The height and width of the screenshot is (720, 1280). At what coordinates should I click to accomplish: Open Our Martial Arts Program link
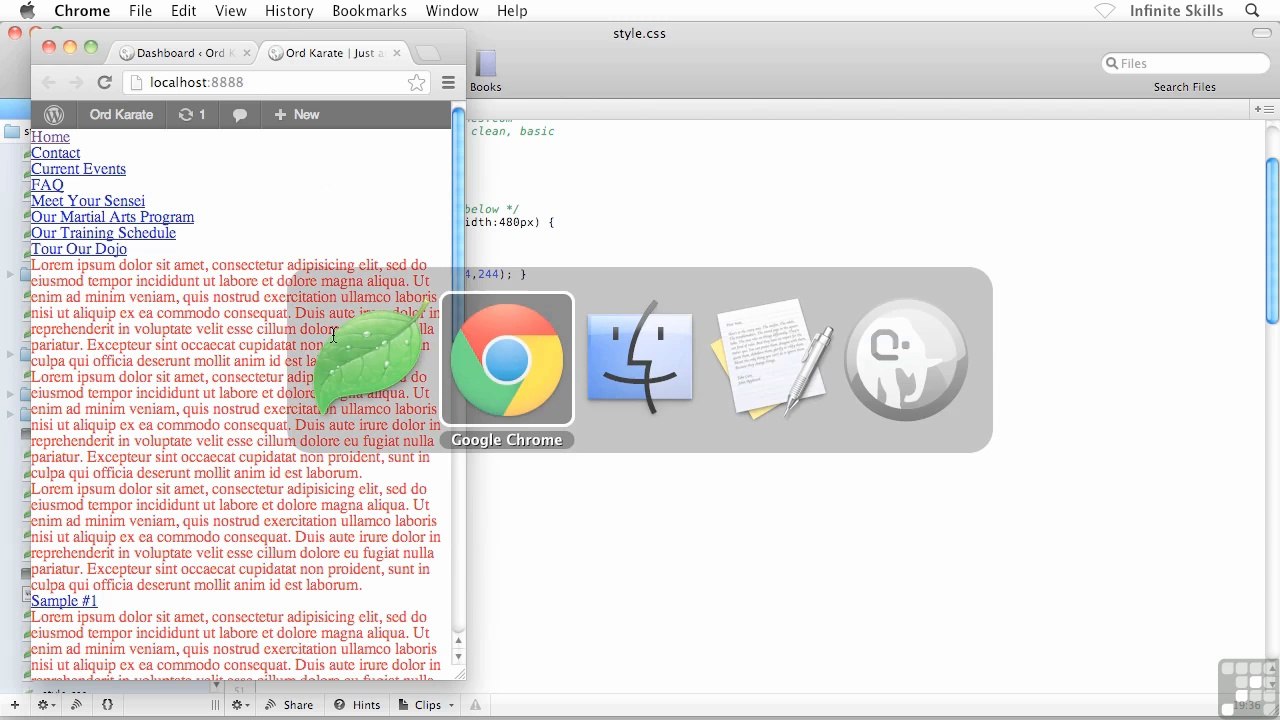(x=112, y=217)
